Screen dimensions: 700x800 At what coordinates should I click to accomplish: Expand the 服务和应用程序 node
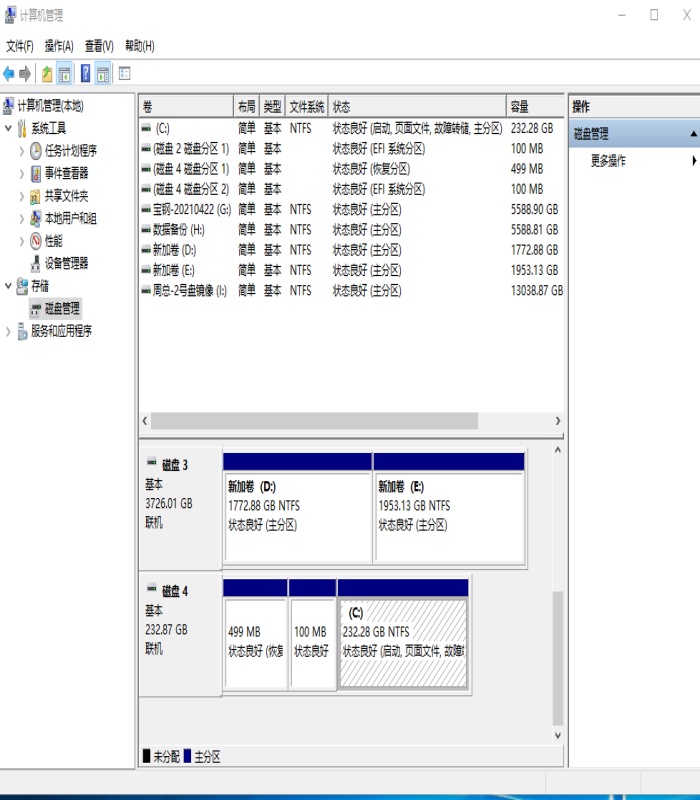click(x=9, y=331)
